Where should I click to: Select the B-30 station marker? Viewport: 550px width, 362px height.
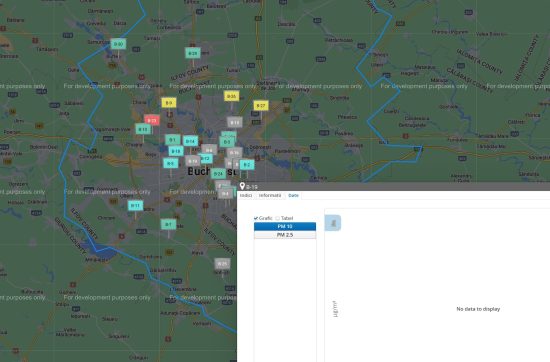pyautogui.click(x=118, y=44)
